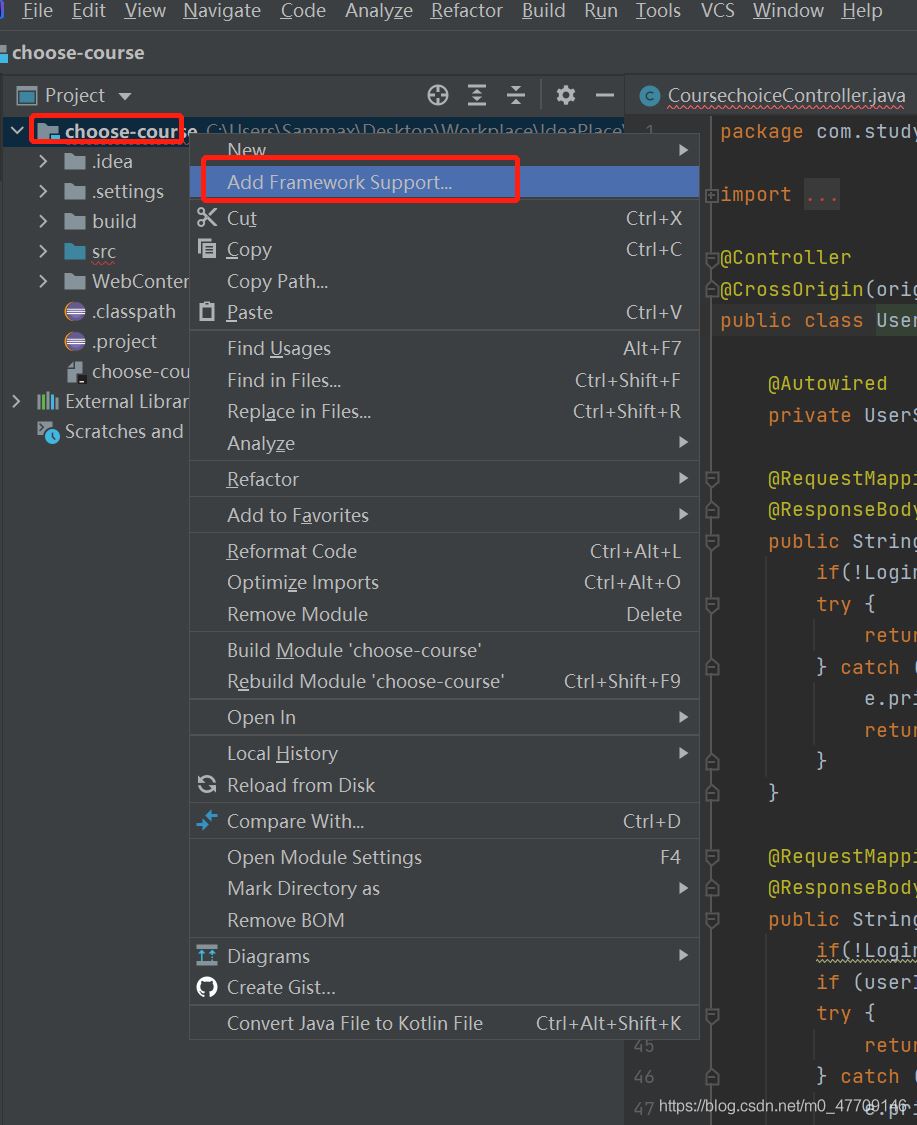
Task: Click the Cut scissors icon in context menu
Action: (x=207, y=218)
